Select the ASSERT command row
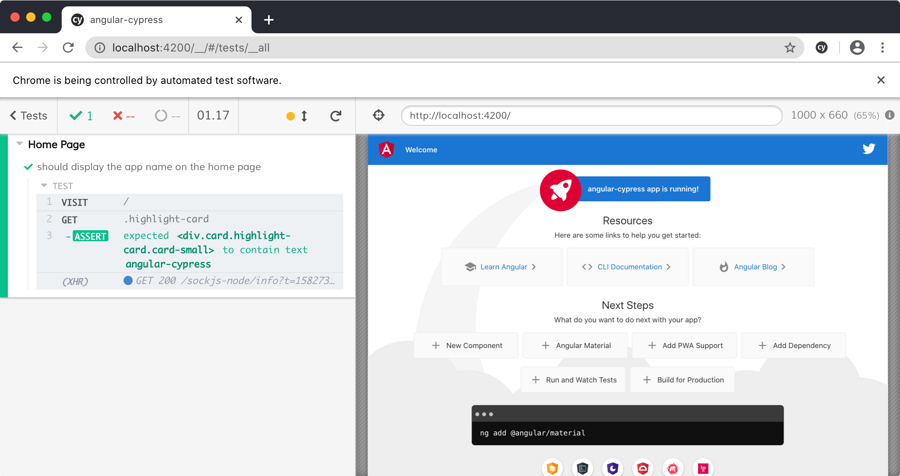Image resolution: width=900 pixels, height=476 pixels. 190,250
